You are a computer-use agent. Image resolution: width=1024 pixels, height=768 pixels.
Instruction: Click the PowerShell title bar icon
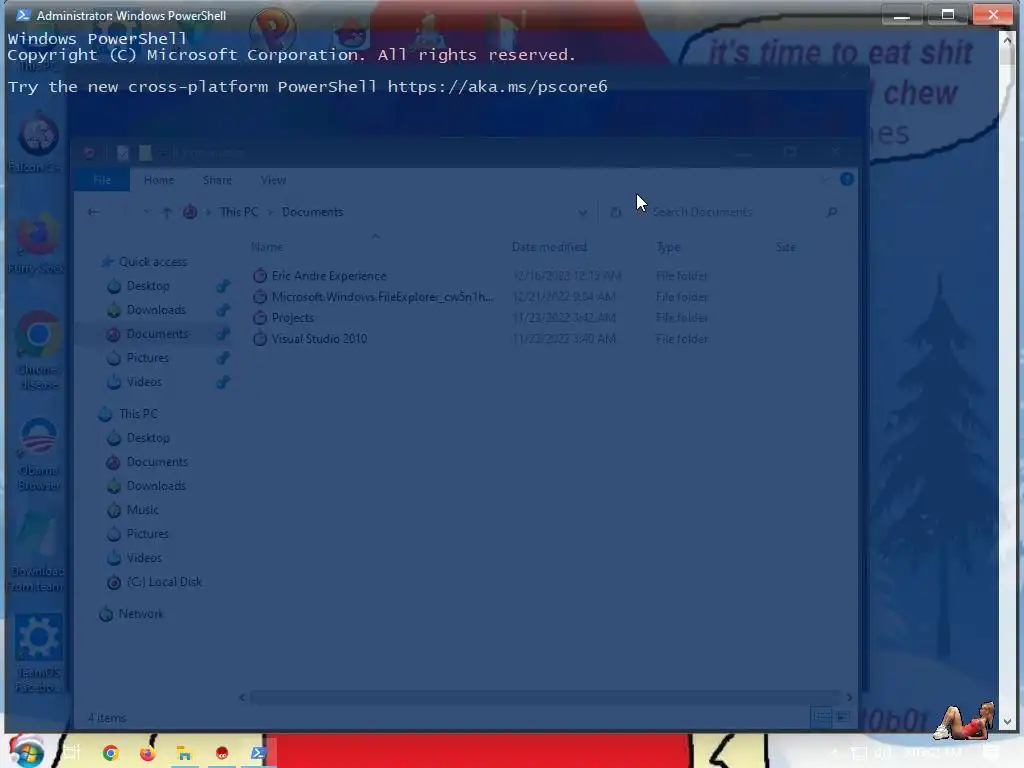[x=23, y=15]
